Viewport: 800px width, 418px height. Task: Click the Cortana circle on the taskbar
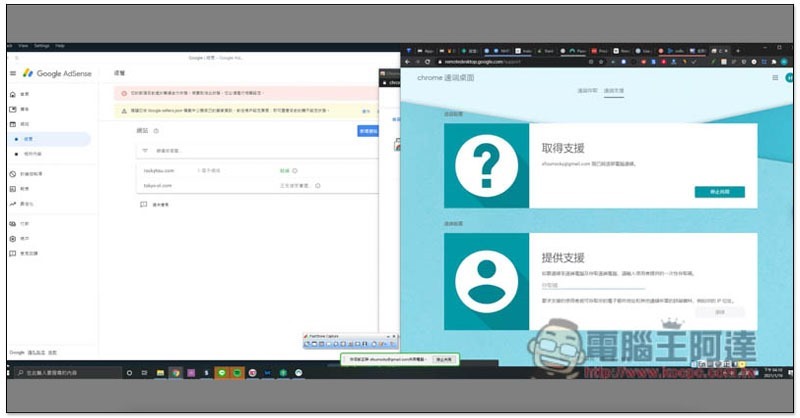click(x=129, y=373)
